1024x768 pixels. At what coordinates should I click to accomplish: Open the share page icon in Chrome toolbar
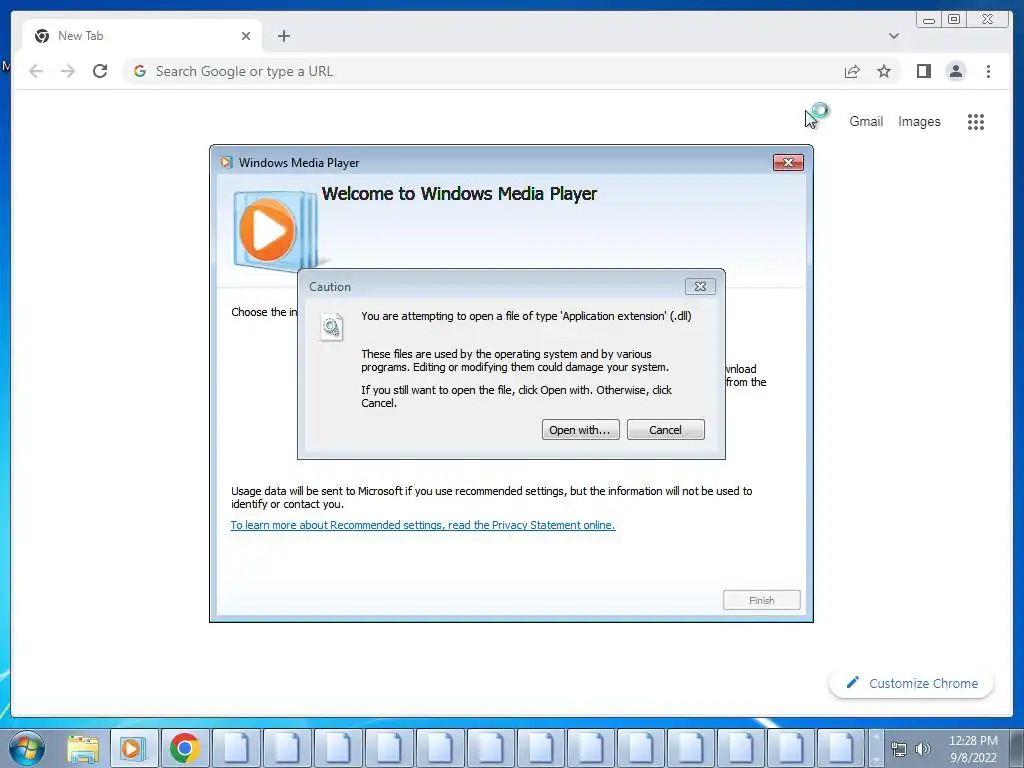pyautogui.click(x=852, y=71)
